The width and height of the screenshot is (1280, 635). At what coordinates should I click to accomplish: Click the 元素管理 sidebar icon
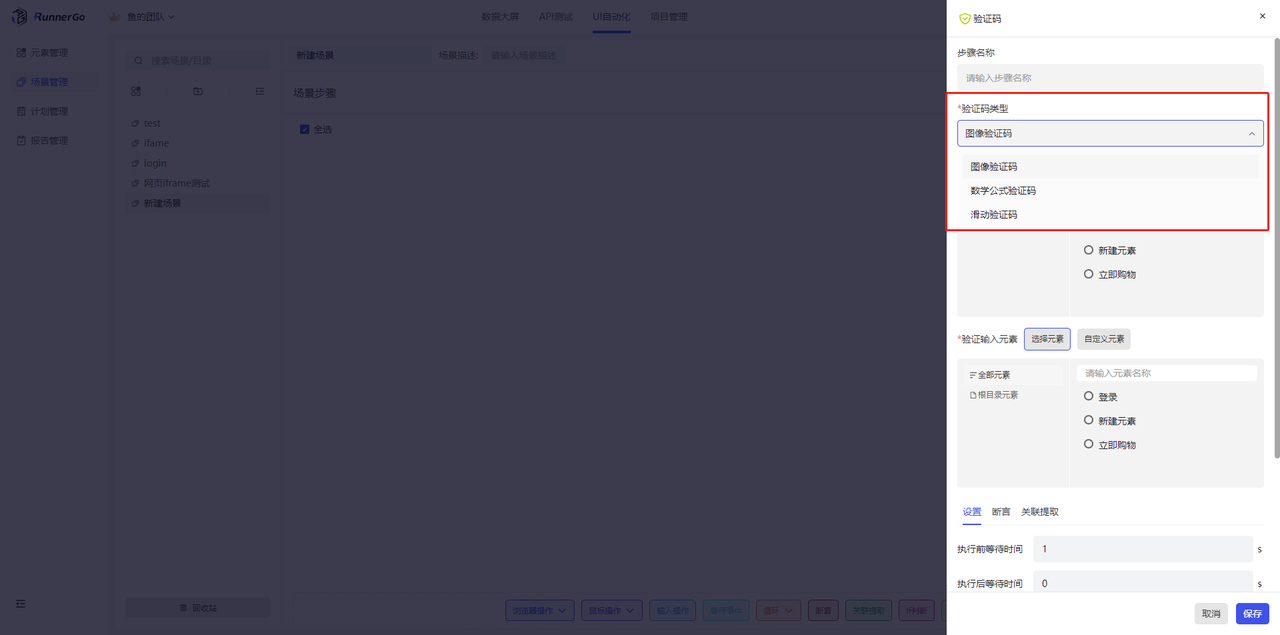(21, 52)
